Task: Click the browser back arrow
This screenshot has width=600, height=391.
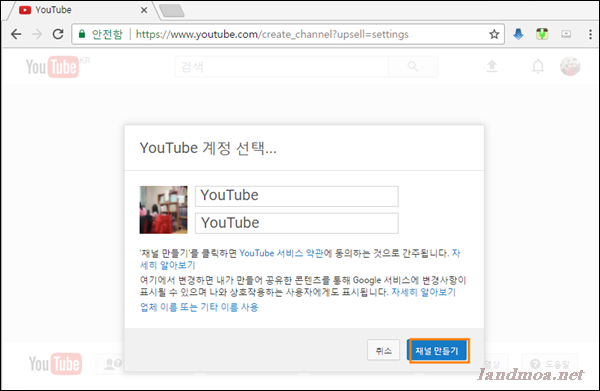Action: click(x=16, y=34)
